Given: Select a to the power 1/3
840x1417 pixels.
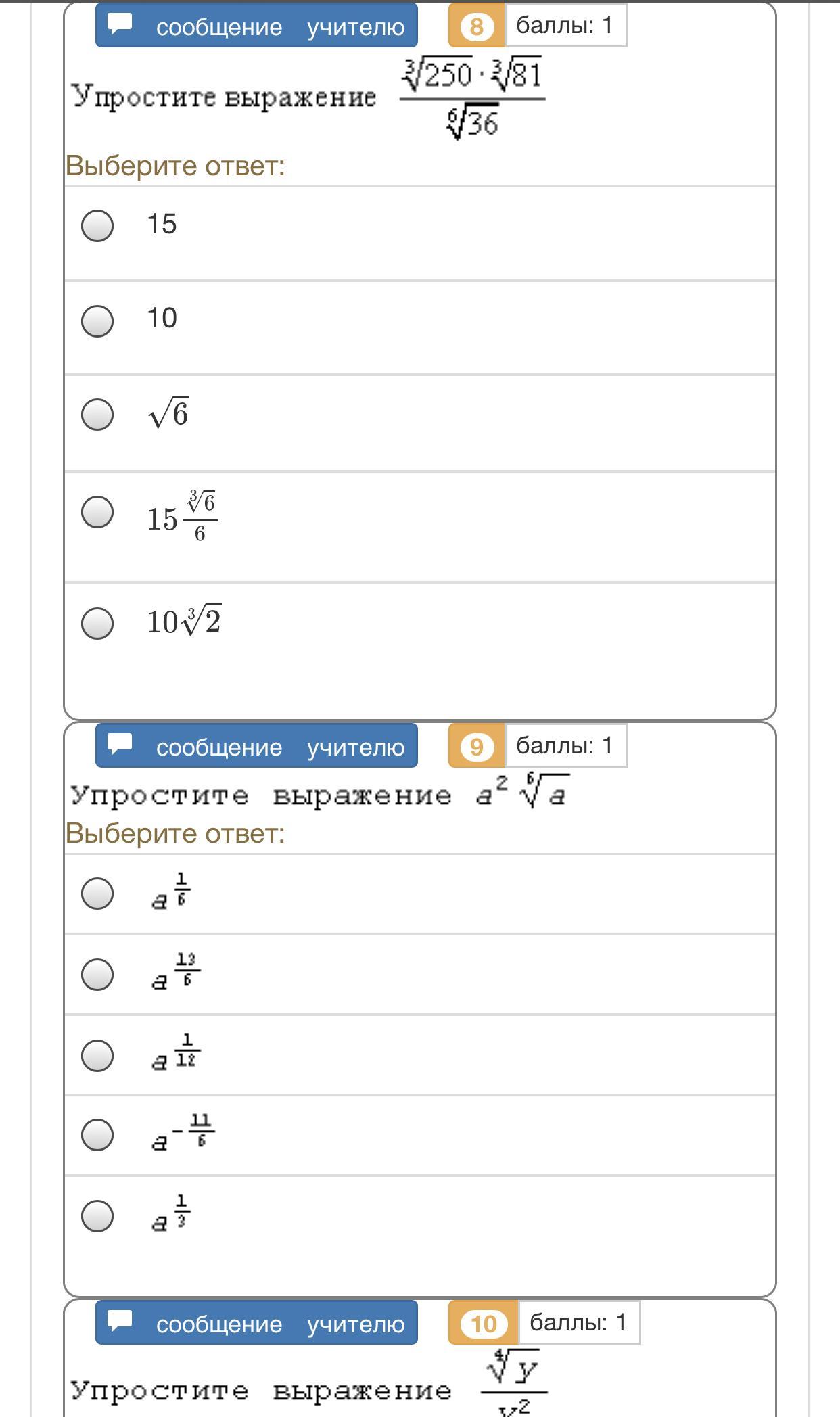Looking at the screenshot, I should click(x=97, y=1216).
